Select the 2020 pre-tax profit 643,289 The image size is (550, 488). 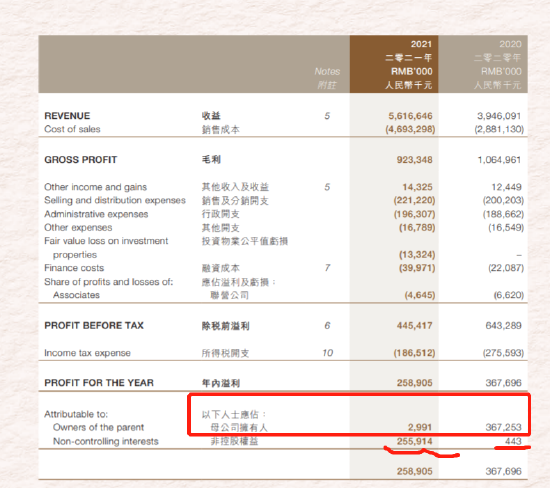coord(503,326)
